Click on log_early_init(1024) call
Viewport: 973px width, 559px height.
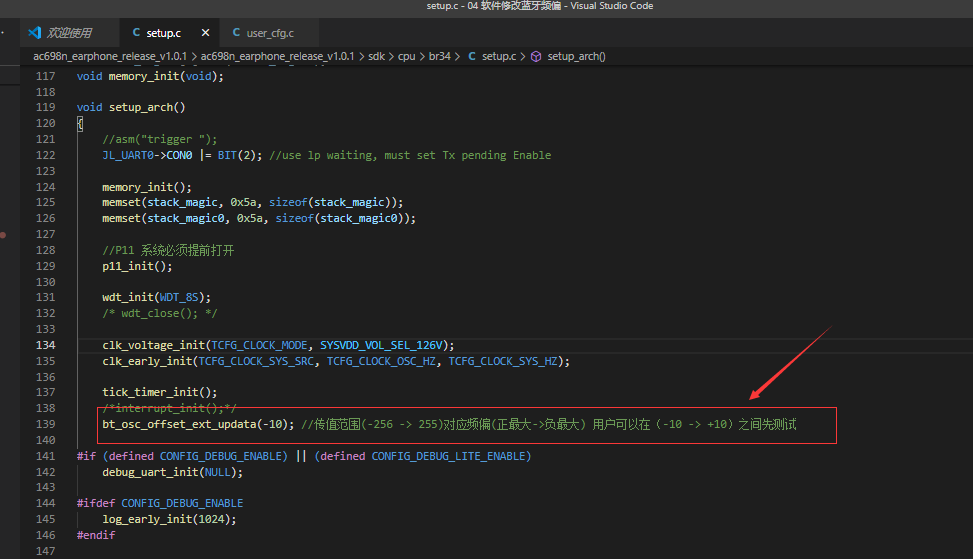pyautogui.click(x=169, y=519)
